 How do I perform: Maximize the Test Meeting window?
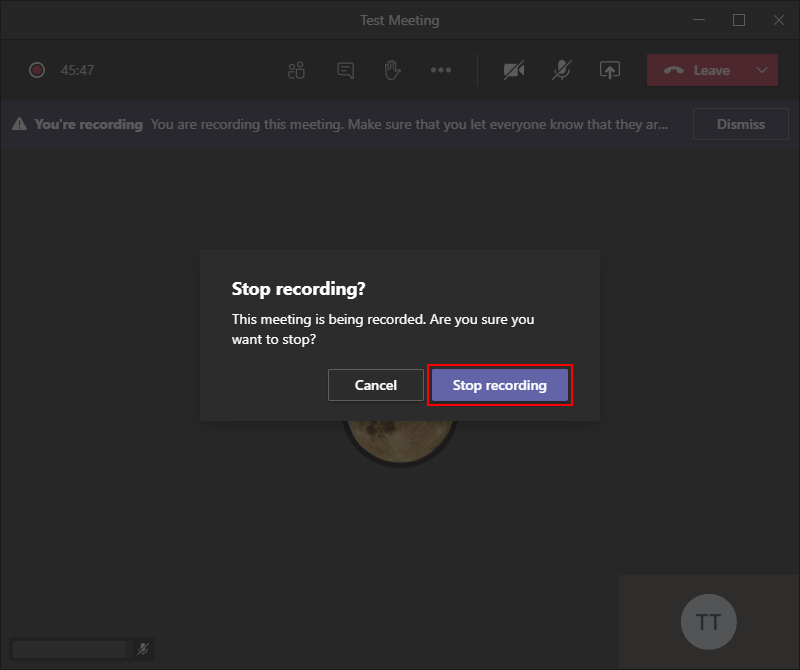(x=739, y=20)
